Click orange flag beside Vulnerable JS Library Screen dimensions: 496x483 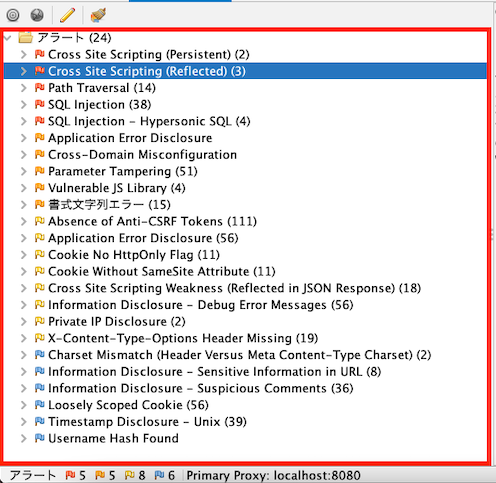(x=40, y=188)
